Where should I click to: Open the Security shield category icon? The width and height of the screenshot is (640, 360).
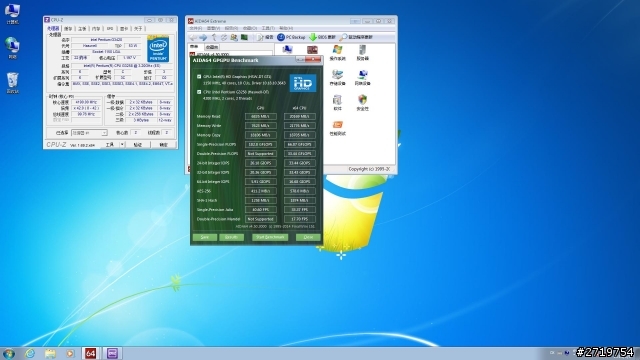tap(362, 103)
